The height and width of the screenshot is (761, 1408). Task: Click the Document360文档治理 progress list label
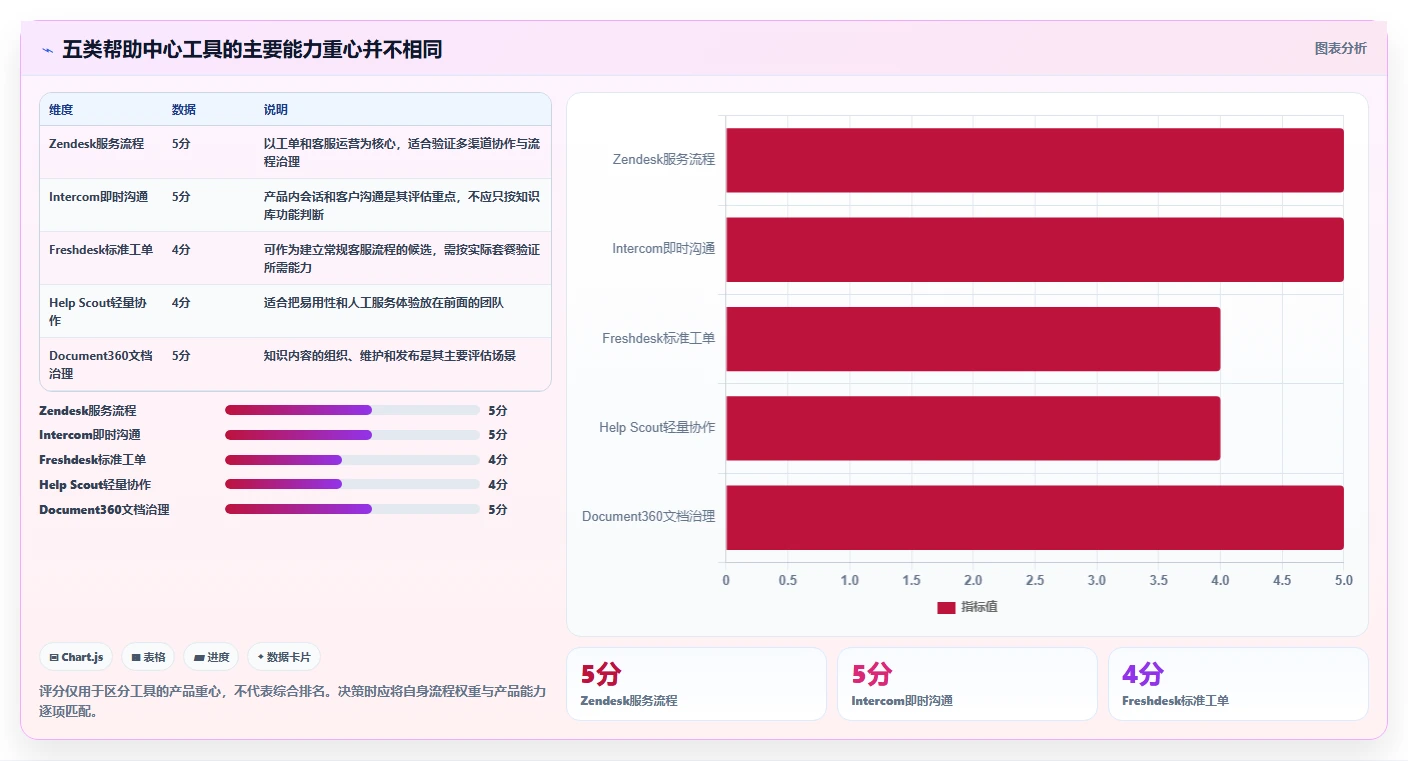point(104,509)
